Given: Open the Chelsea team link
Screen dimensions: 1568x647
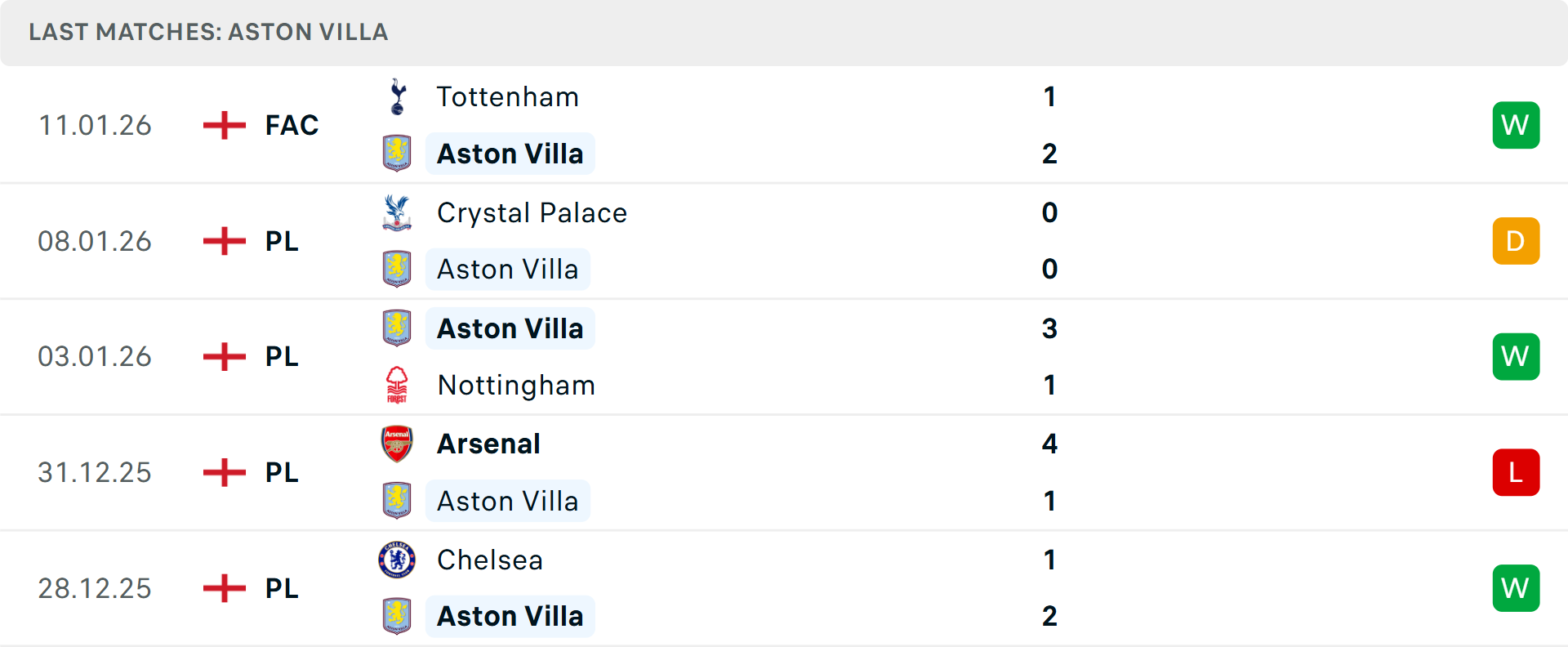Looking at the screenshot, I should pyautogui.click(x=490, y=560).
